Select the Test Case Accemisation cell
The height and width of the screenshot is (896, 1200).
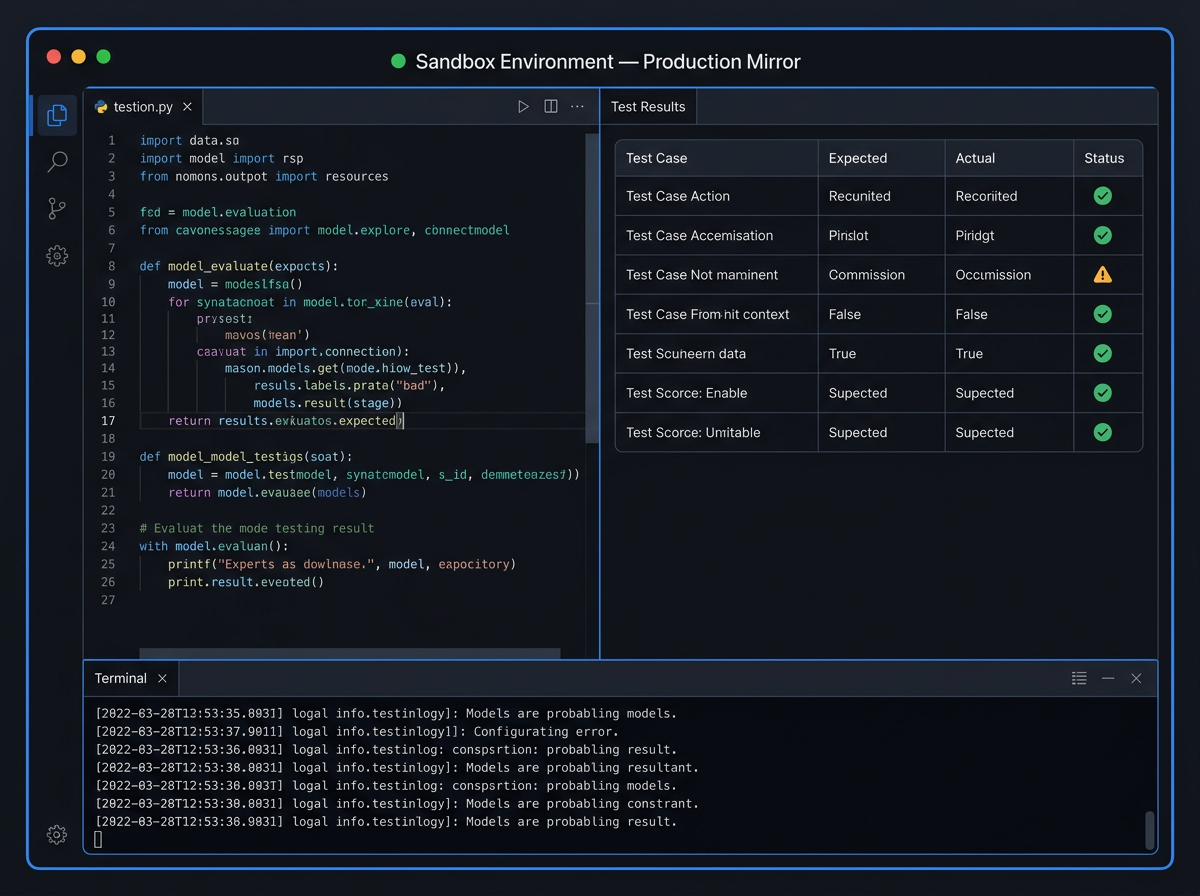[699, 235]
